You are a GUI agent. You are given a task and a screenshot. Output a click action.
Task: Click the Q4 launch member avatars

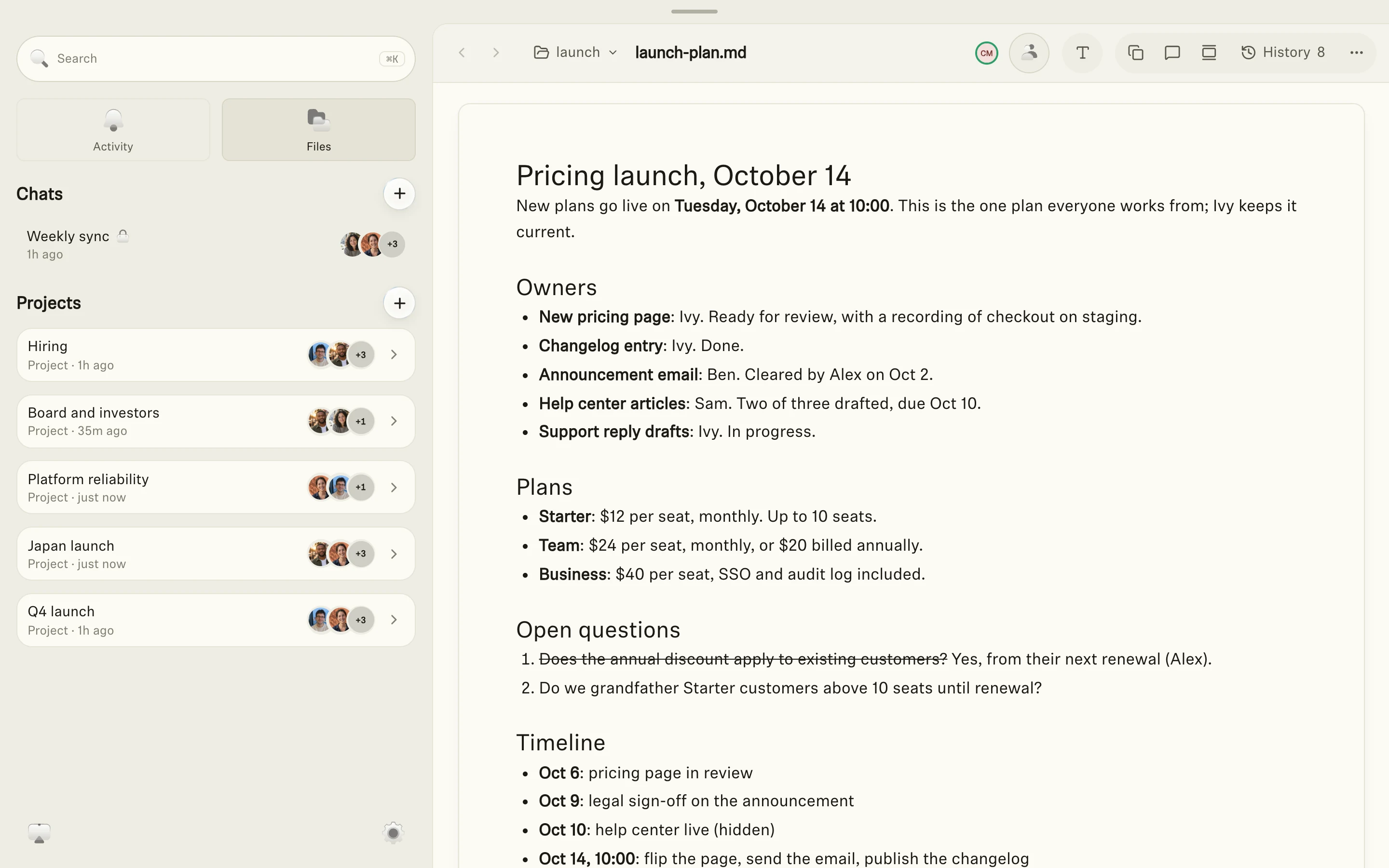pyautogui.click(x=341, y=620)
